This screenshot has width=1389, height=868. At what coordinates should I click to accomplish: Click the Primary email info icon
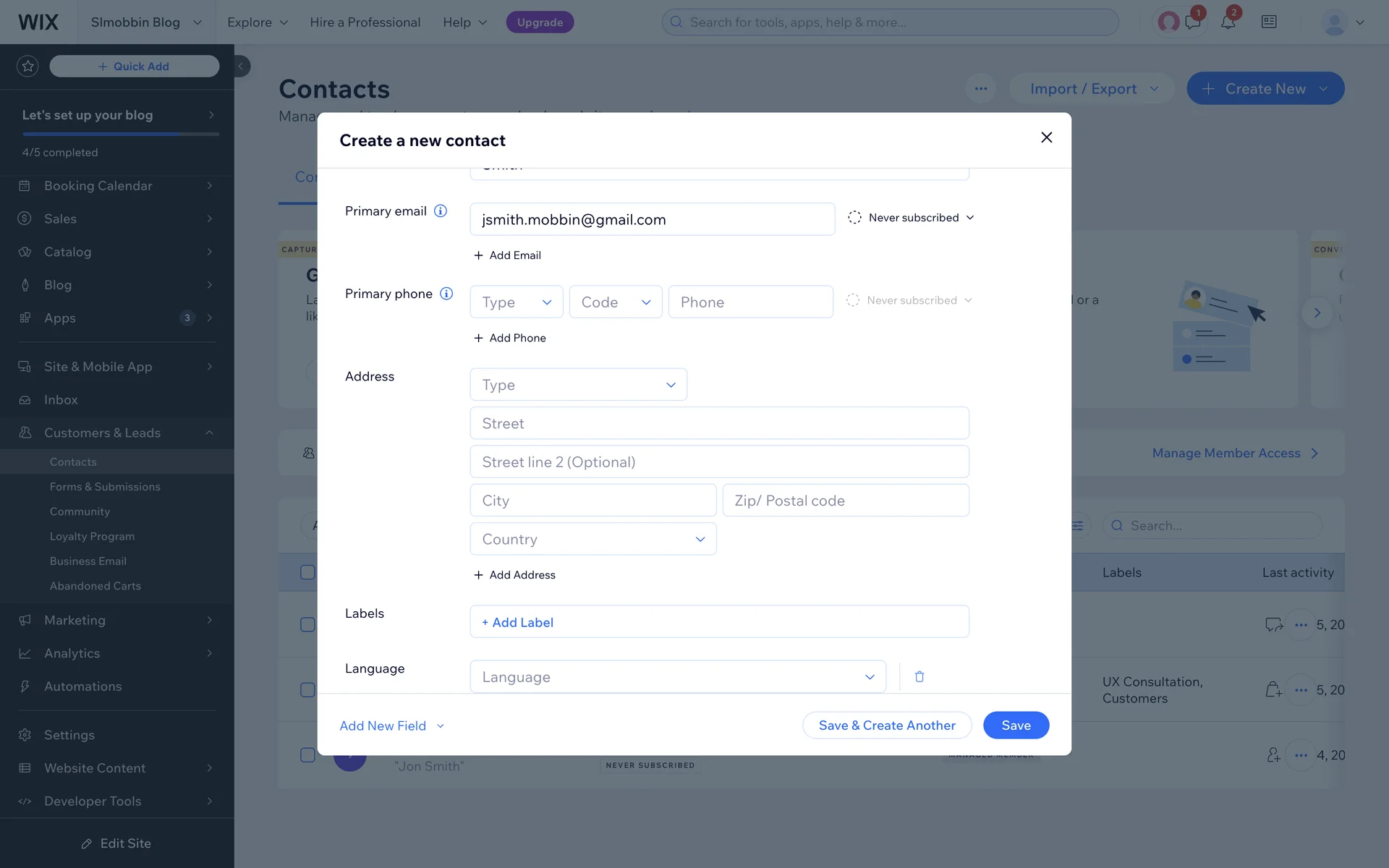(440, 211)
